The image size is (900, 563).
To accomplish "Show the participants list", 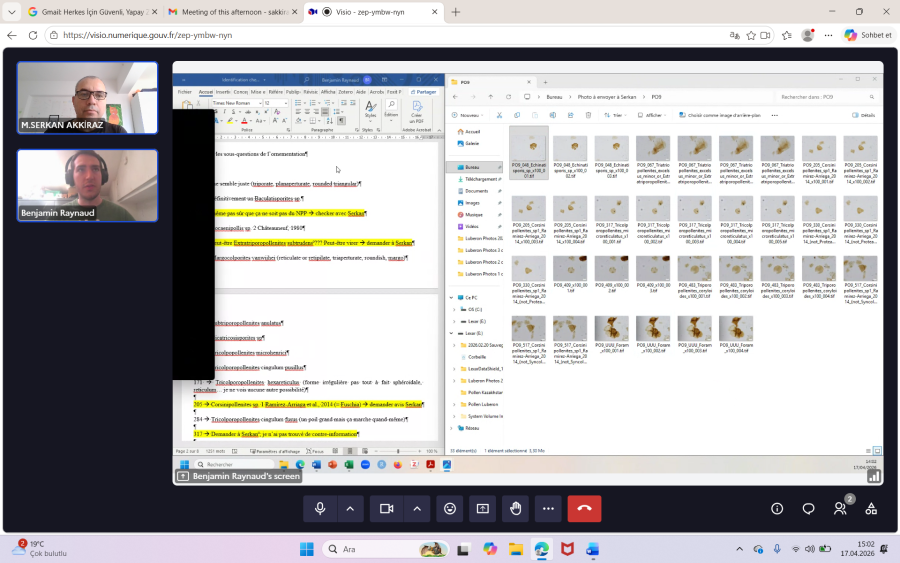I will pyautogui.click(x=840, y=508).
